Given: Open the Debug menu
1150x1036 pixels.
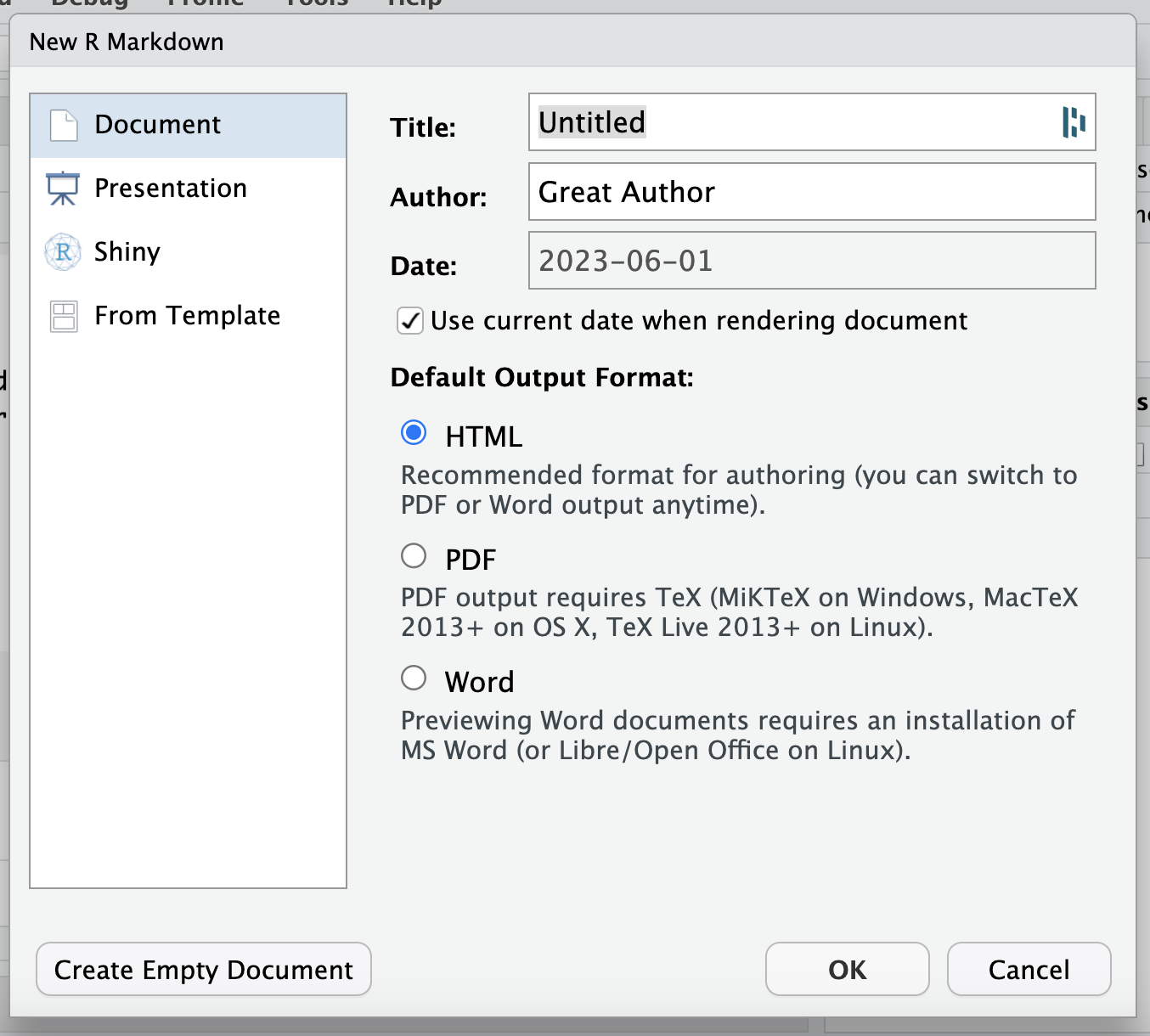Looking at the screenshot, I should [89, 4].
